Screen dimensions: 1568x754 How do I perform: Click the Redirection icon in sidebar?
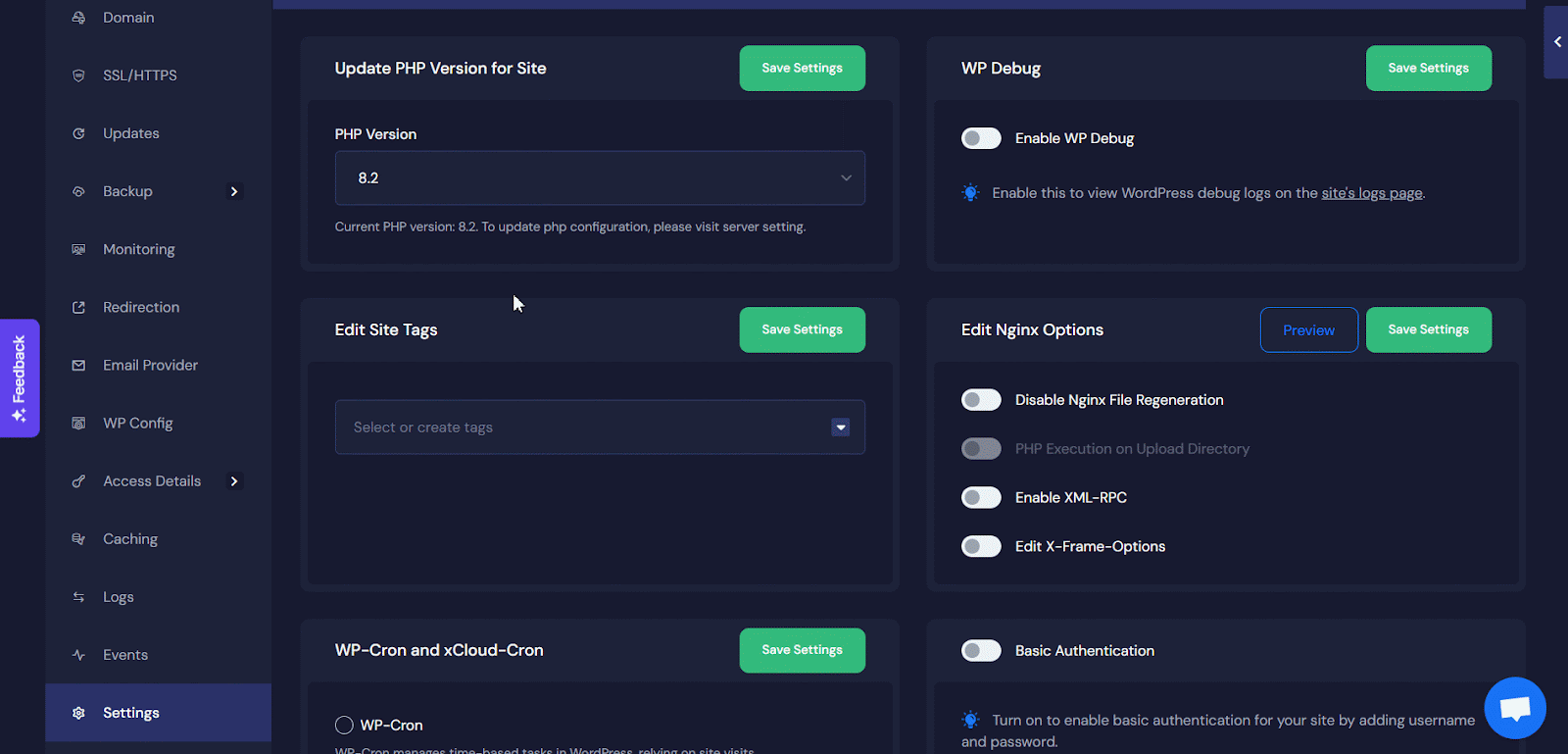(x=78, y=307)
